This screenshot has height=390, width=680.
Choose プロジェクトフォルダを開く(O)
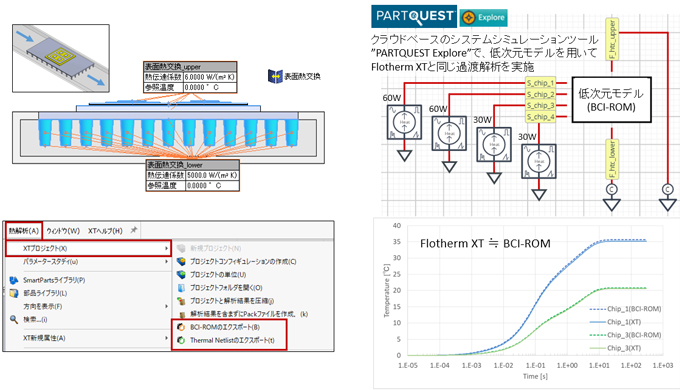coord(226,288)
